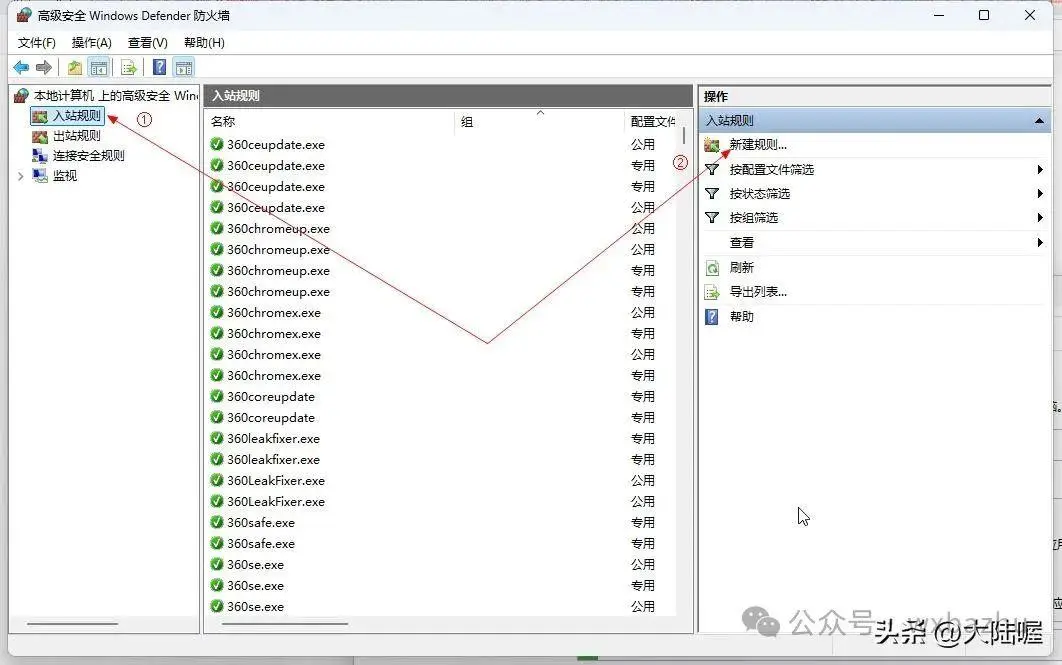1062x665 pixels.
Task: Select 入站规则 in the left tree
Action: (x=68, y=116)
